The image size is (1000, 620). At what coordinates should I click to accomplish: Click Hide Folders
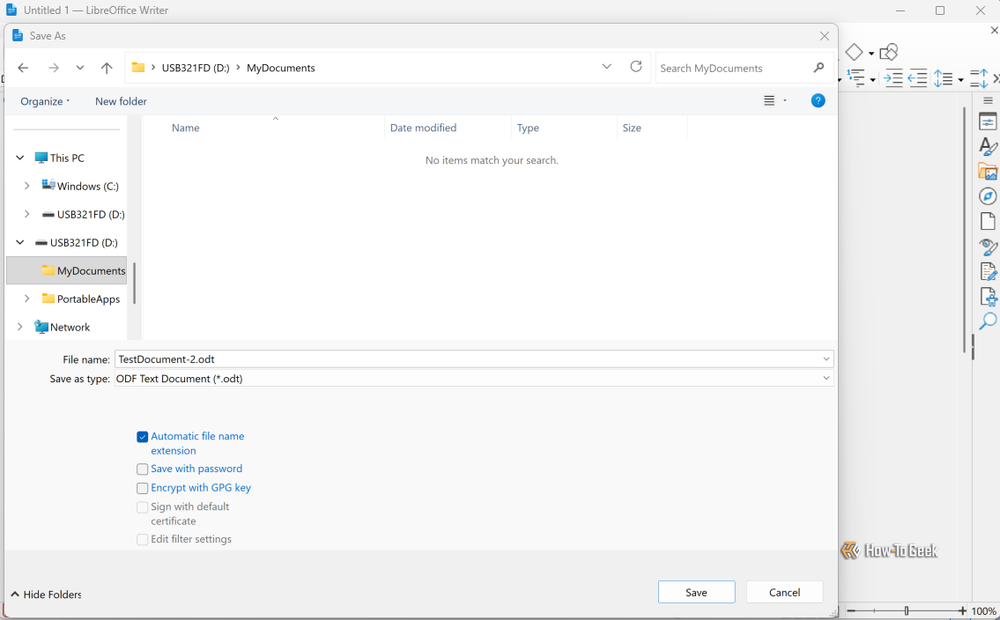[x=46, y=594]
